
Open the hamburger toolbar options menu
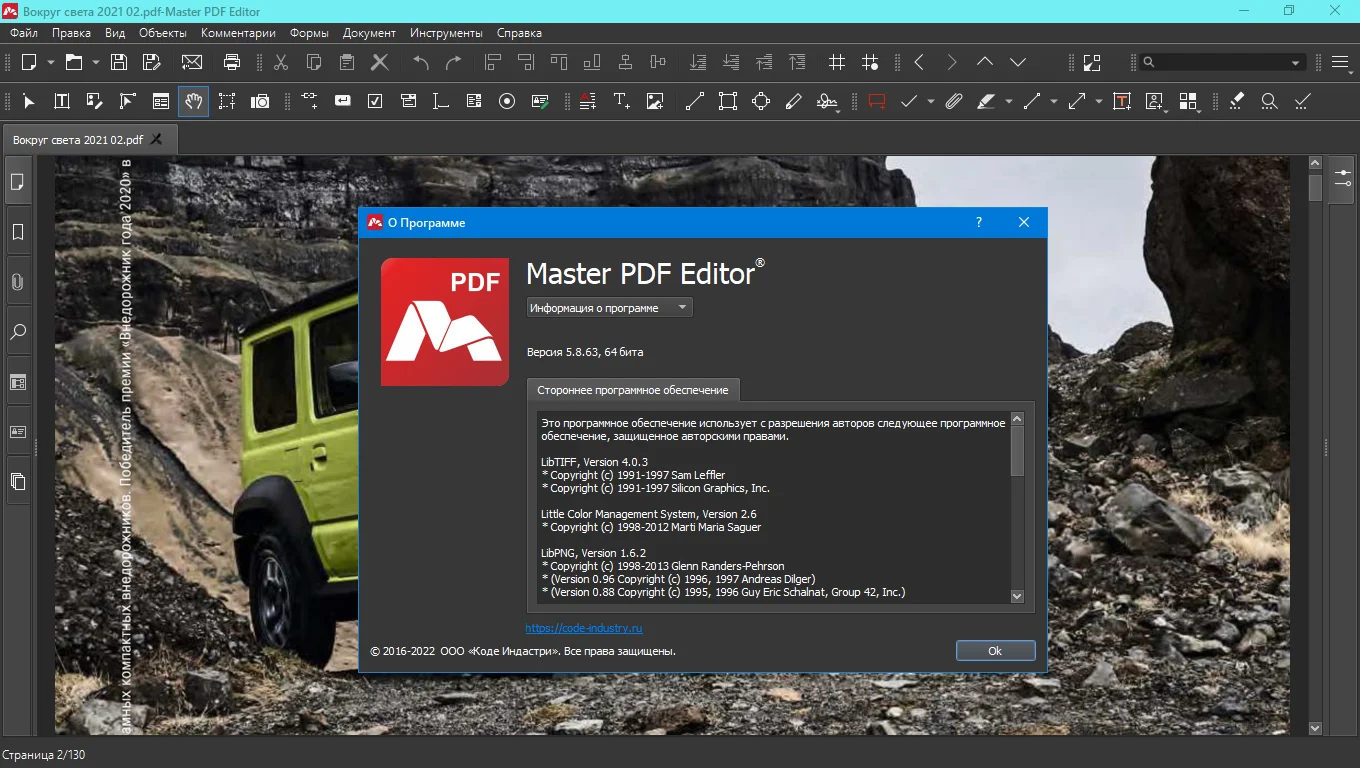[x=1341, y=62]
